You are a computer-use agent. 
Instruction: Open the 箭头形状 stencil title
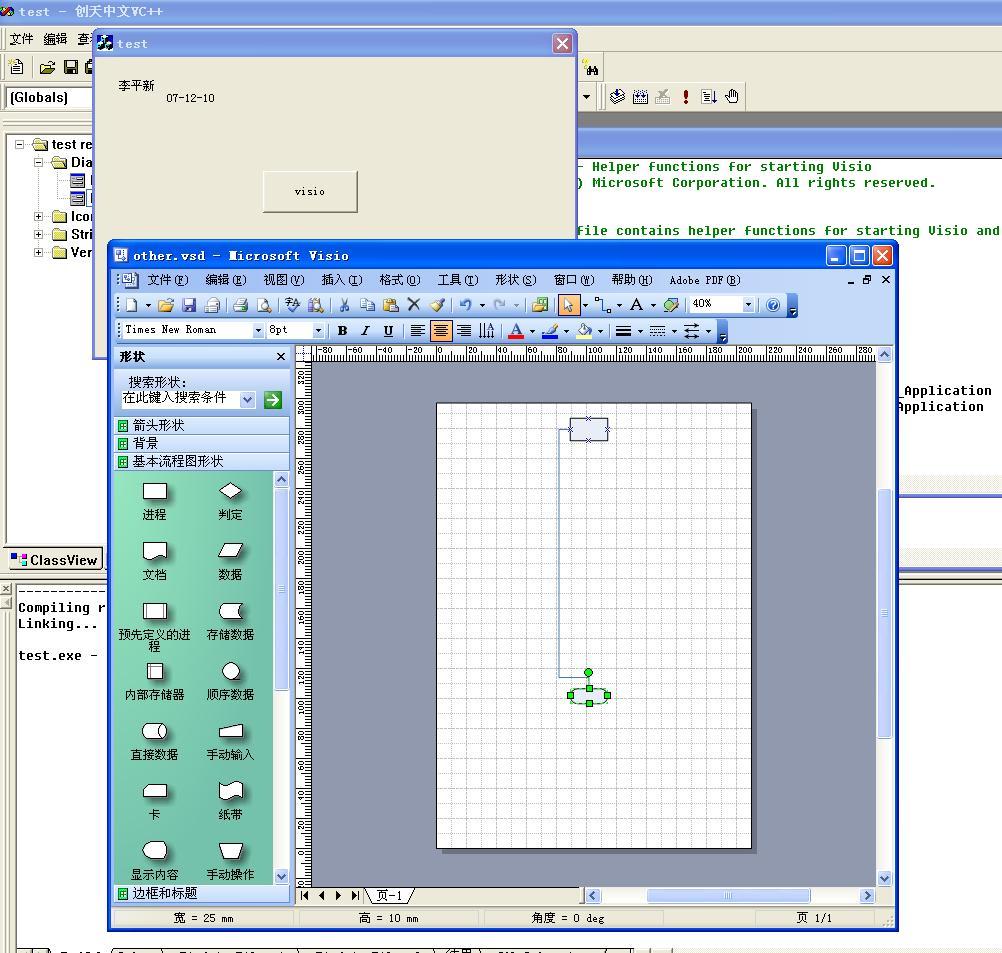202,425
